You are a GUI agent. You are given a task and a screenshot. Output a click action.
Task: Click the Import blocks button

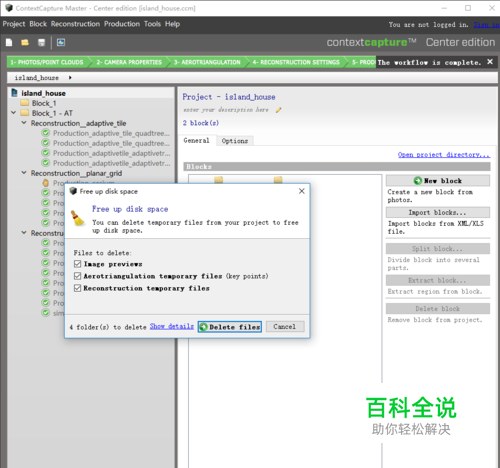(438, 212)
